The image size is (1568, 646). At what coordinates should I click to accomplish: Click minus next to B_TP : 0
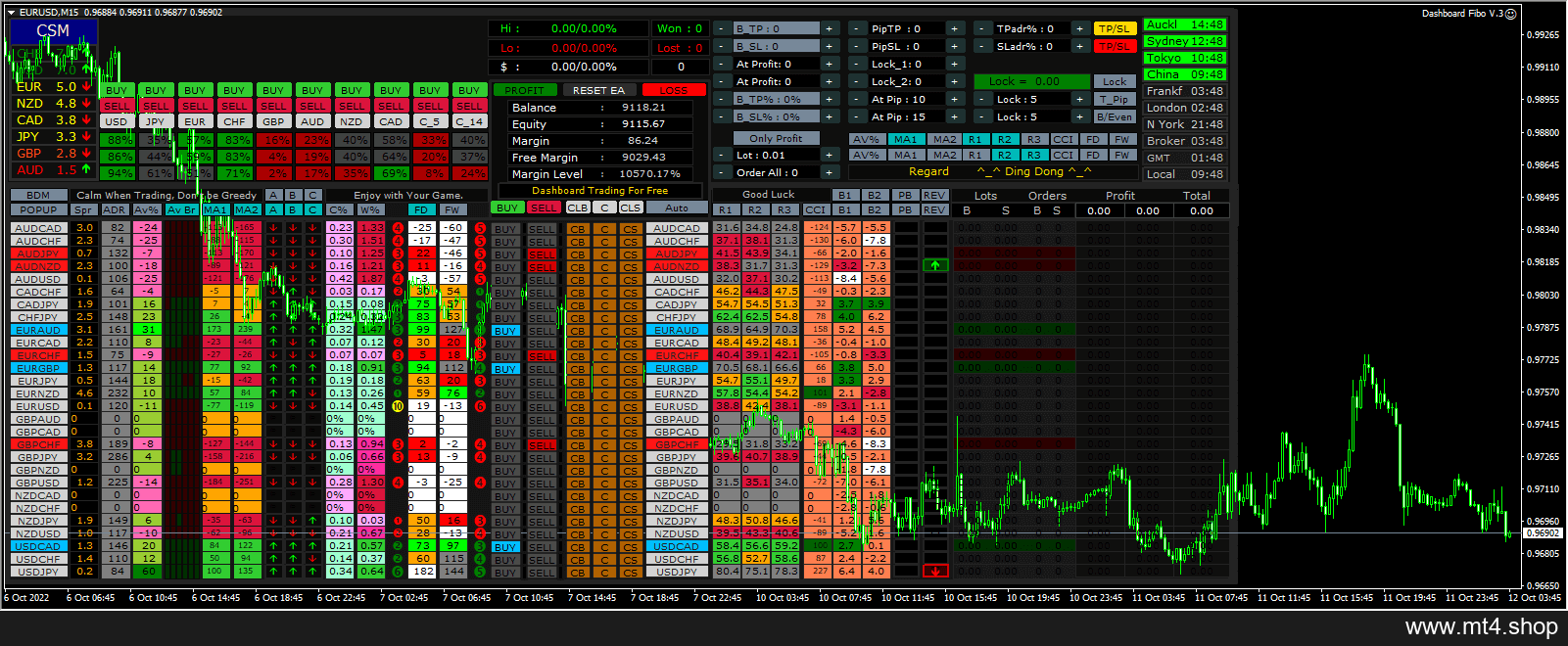[721, 28]
